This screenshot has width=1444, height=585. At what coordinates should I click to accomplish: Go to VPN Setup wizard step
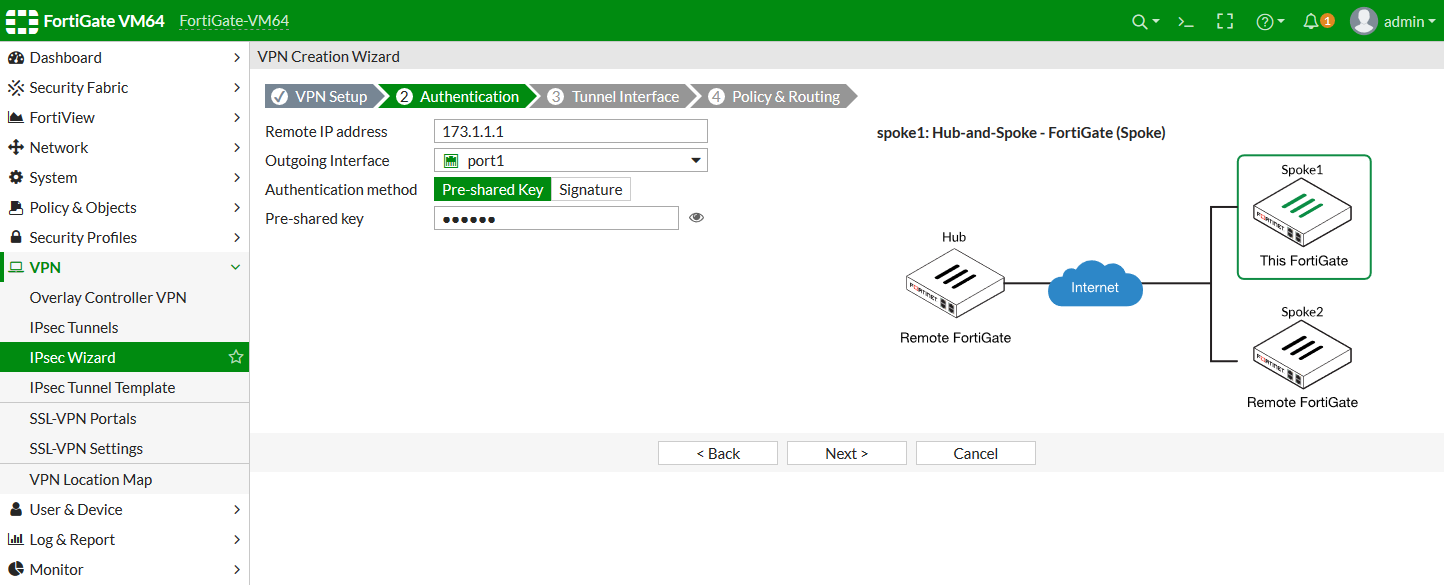point(322,96)
